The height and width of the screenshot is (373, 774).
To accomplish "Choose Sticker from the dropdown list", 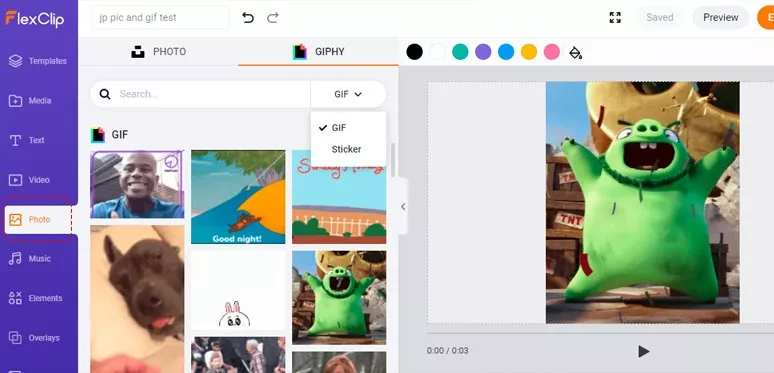I will (x=348, y=149).
